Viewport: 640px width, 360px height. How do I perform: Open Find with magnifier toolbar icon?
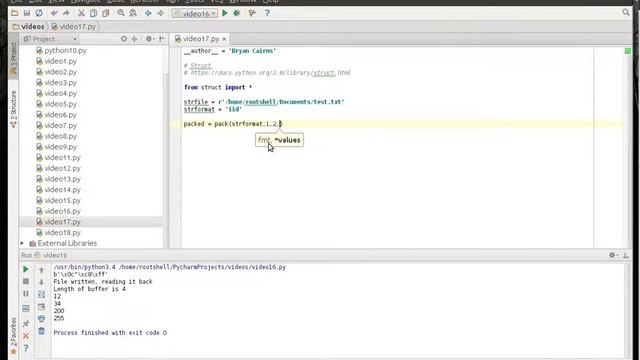pyautogui.click(x=121, y=13)
